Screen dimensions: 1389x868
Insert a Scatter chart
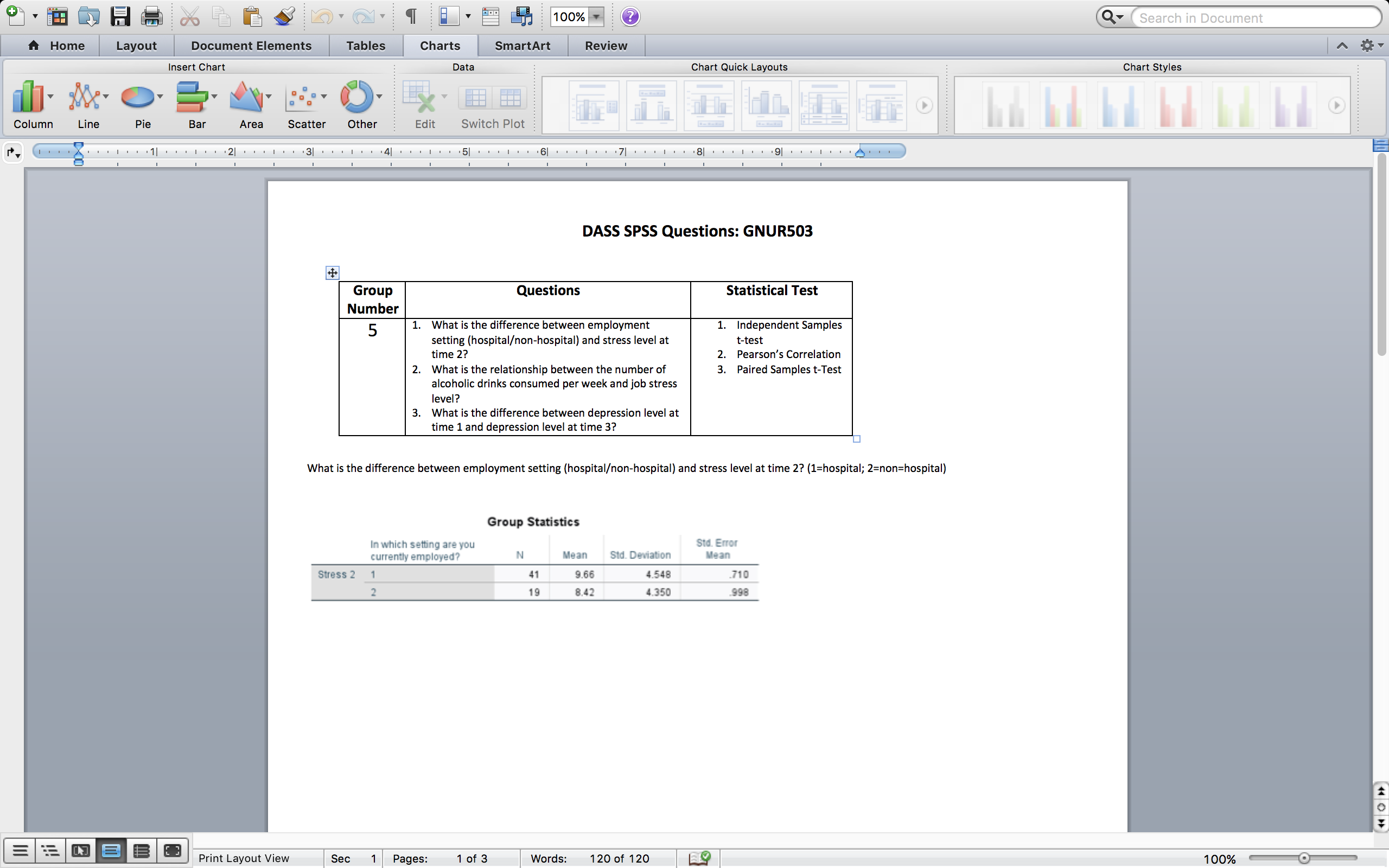[x=302, y=98]
